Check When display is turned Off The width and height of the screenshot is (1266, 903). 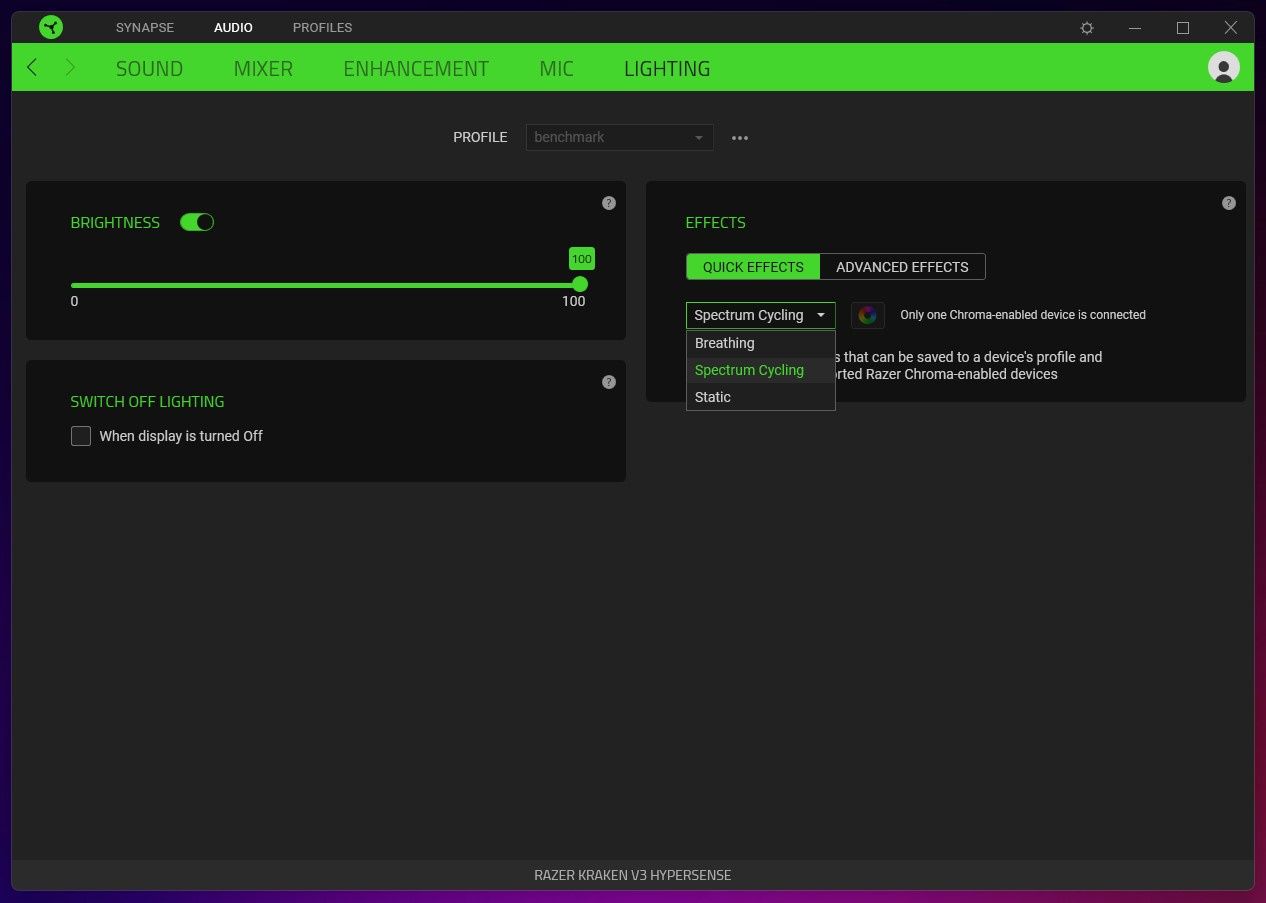pyautogui.click(x=81, y=436)
